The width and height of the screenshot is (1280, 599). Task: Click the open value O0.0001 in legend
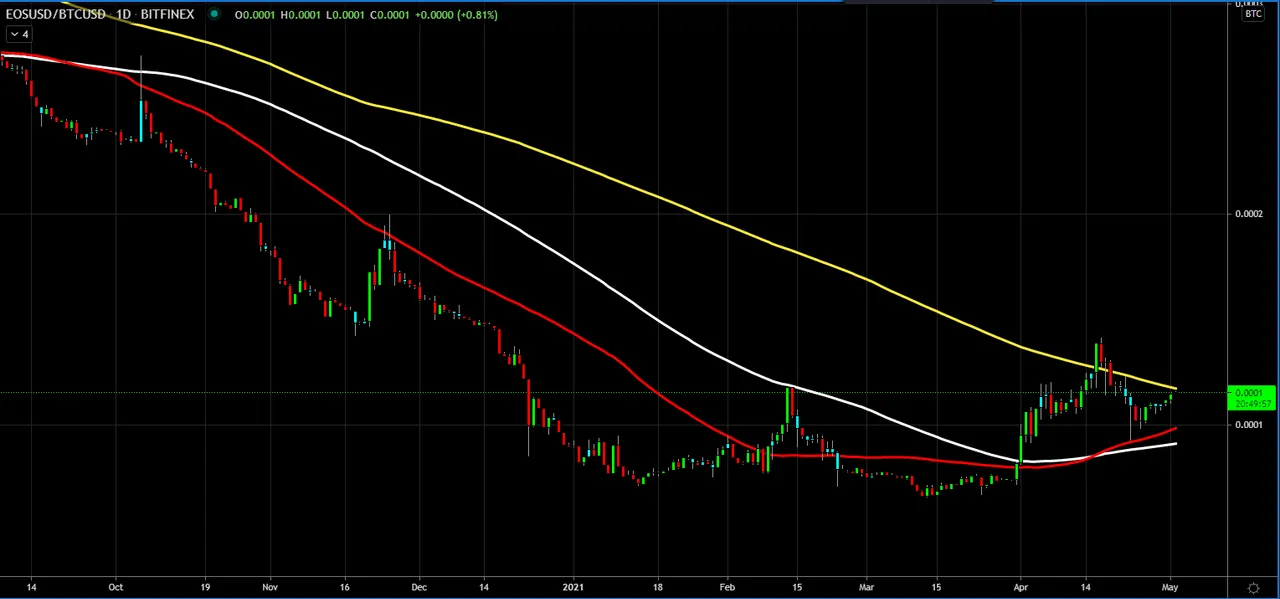[x=255, y=15]
